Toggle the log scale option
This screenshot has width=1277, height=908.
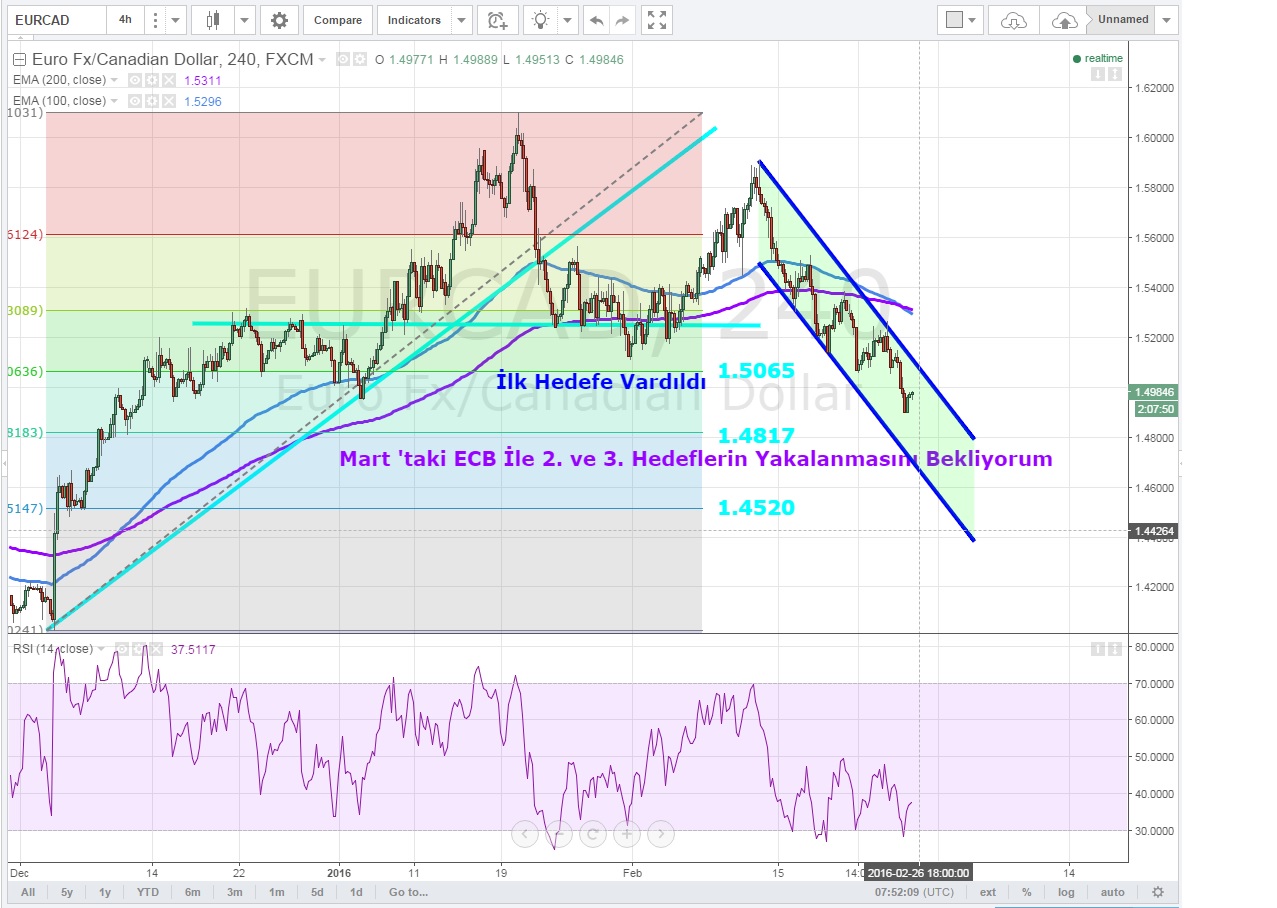pyautogui.click(x=1067, y=892)
